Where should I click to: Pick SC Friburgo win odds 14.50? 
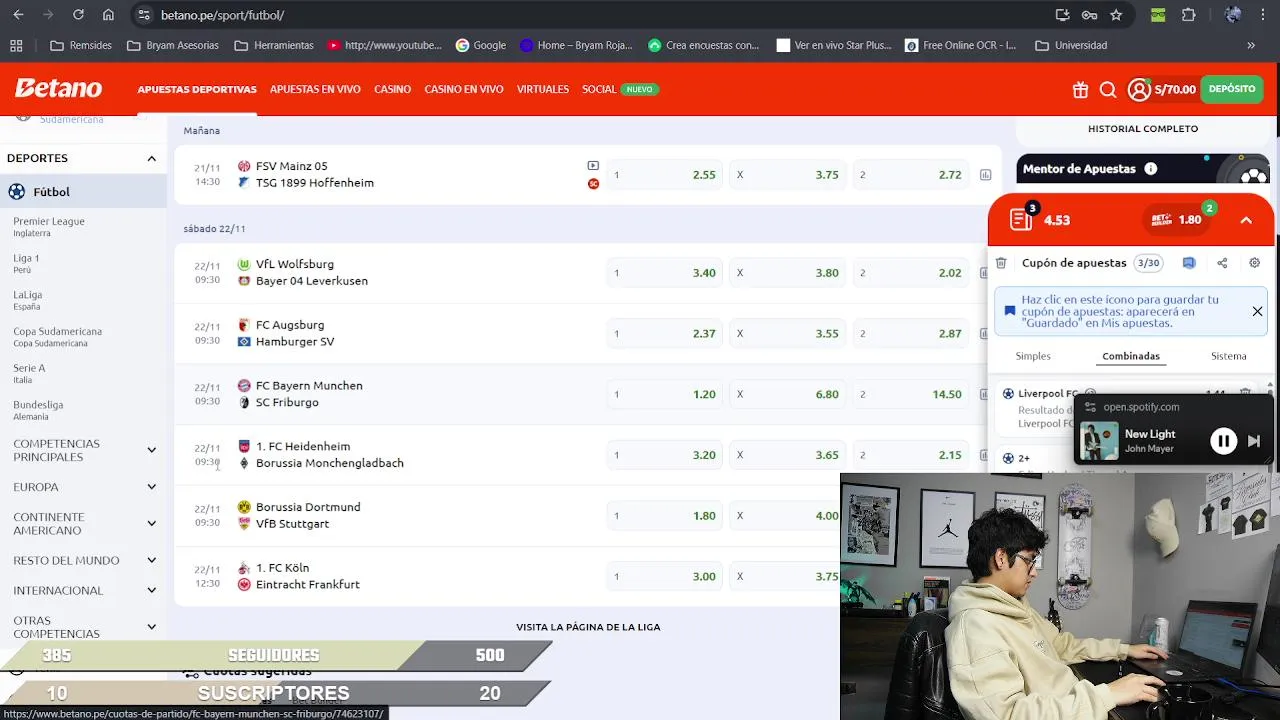(910, 395)
